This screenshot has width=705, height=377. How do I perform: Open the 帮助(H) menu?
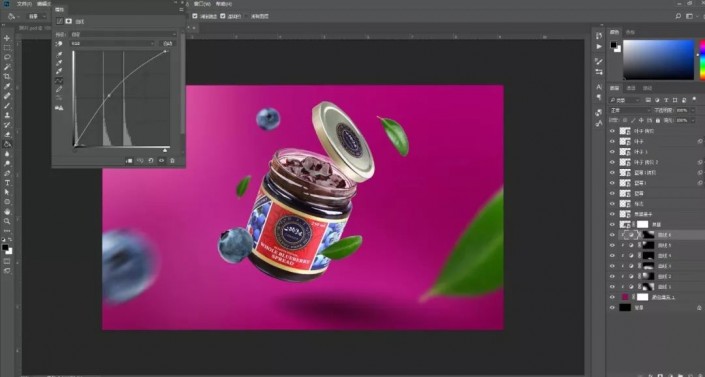click(x=223, y=4)
